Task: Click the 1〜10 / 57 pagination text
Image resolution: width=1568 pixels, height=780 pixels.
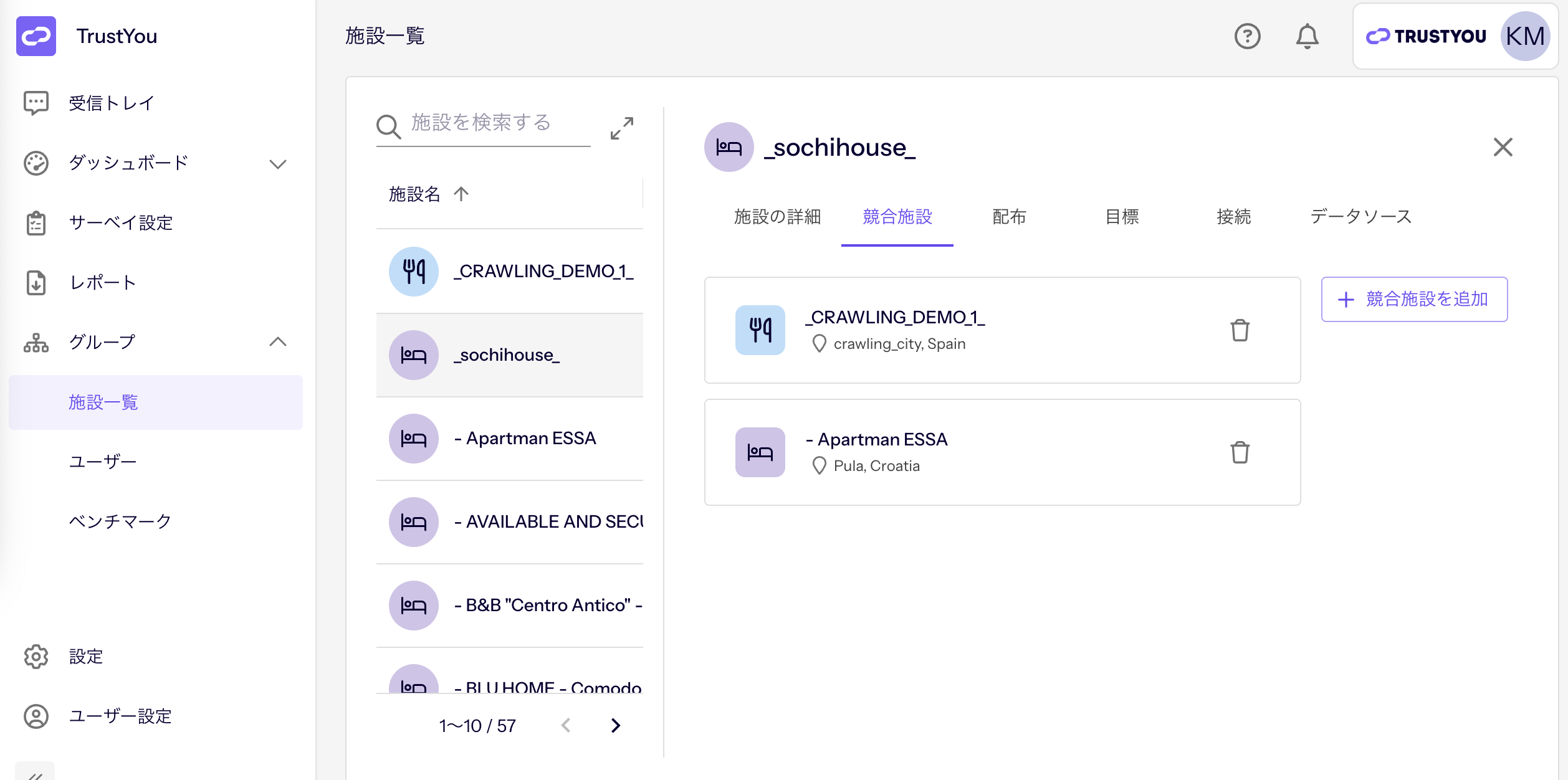Action: pos(477,726)
